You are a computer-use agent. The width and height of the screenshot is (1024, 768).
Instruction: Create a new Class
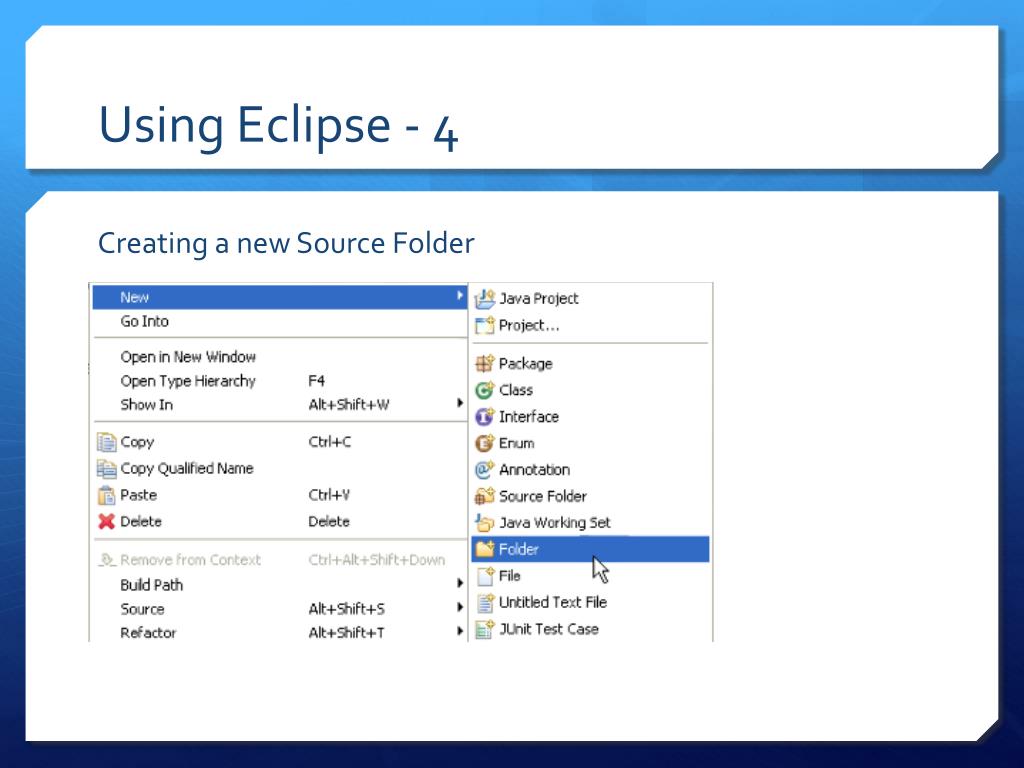tap(590, 390)
